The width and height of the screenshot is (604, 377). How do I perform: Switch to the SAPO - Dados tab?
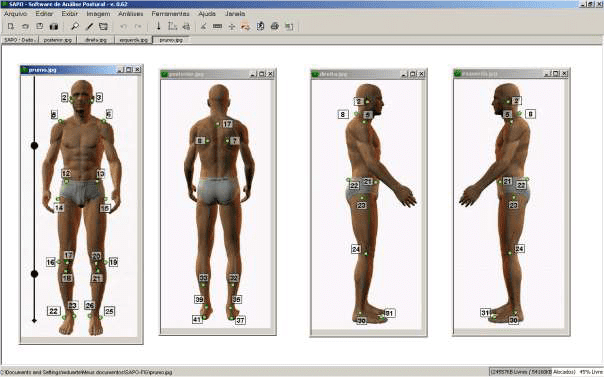click(x=20, y=40)
